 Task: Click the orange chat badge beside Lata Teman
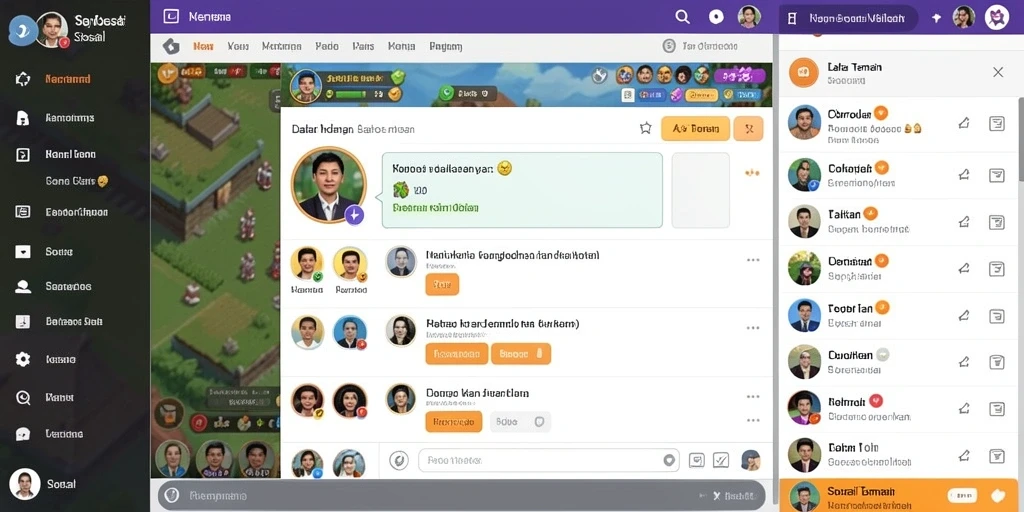coord(803,72)
